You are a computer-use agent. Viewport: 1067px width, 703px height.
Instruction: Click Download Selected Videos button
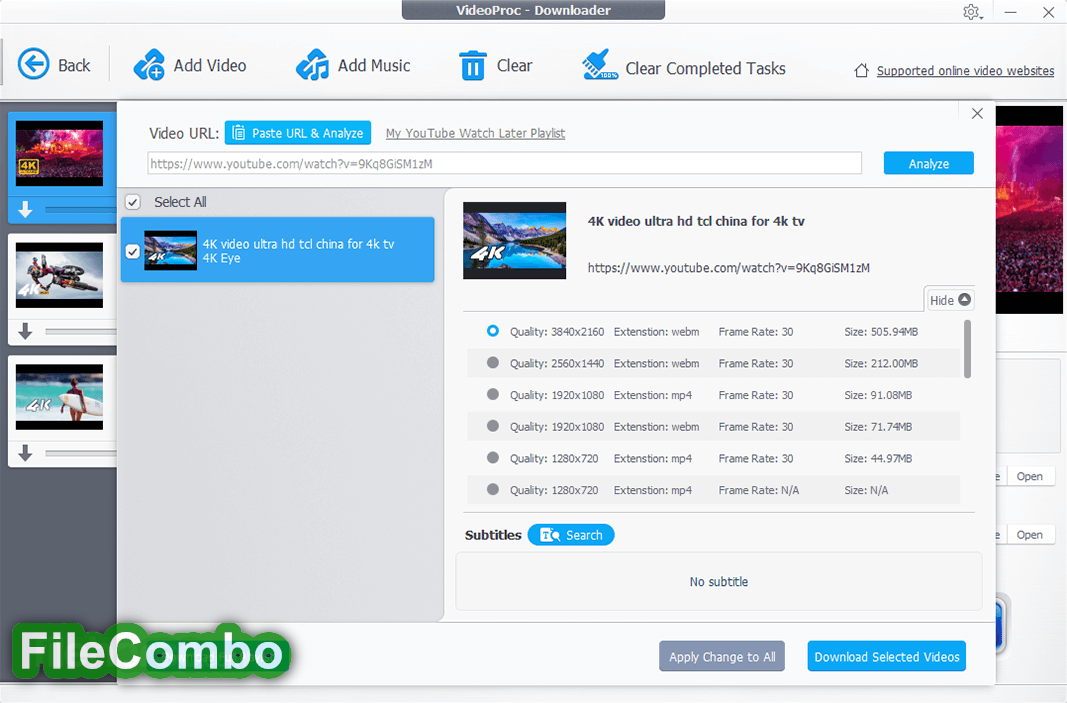coord(887,657)
